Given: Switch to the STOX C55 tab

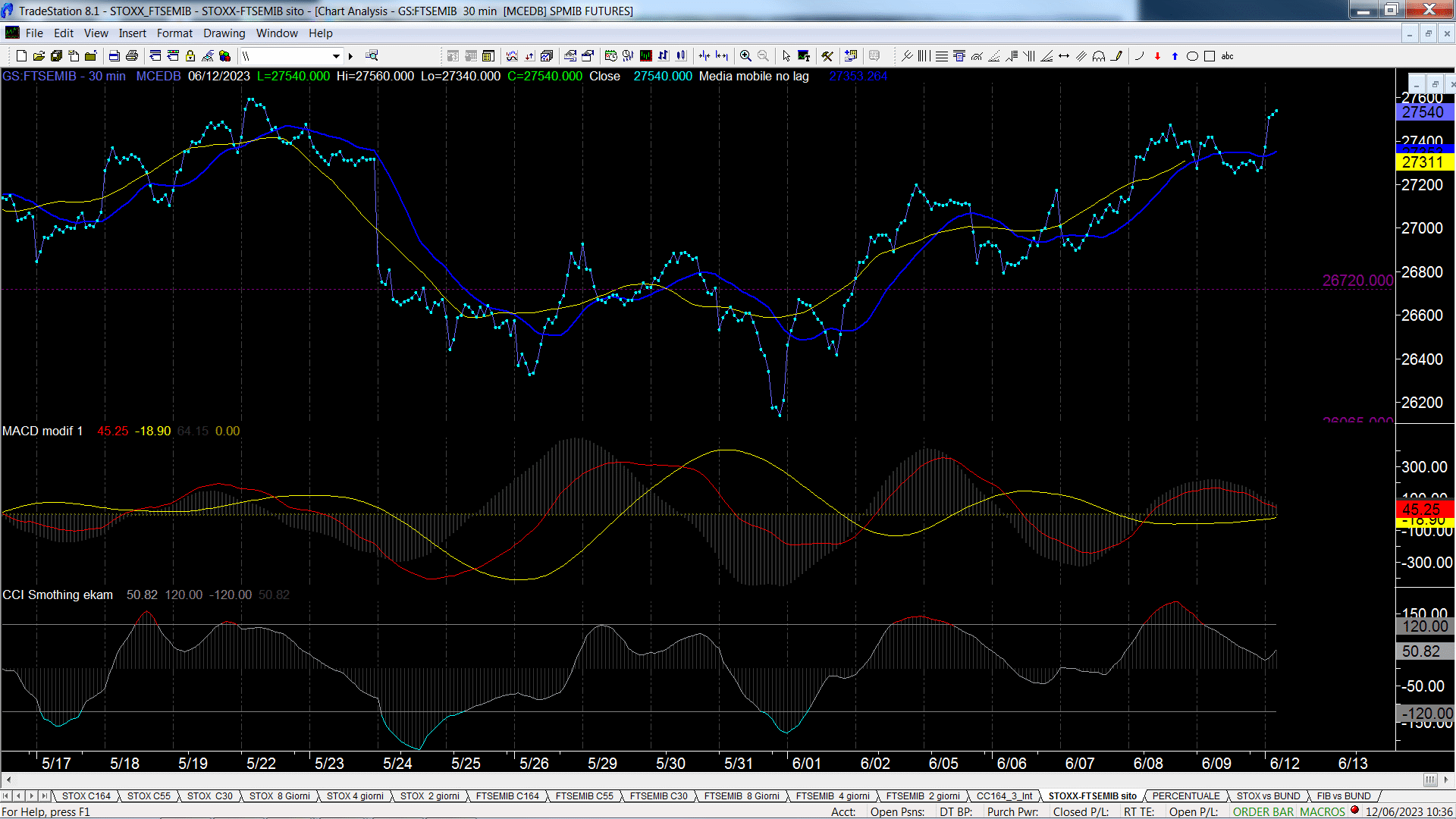Looking at the screenshot, I should [x=149, y=795].
